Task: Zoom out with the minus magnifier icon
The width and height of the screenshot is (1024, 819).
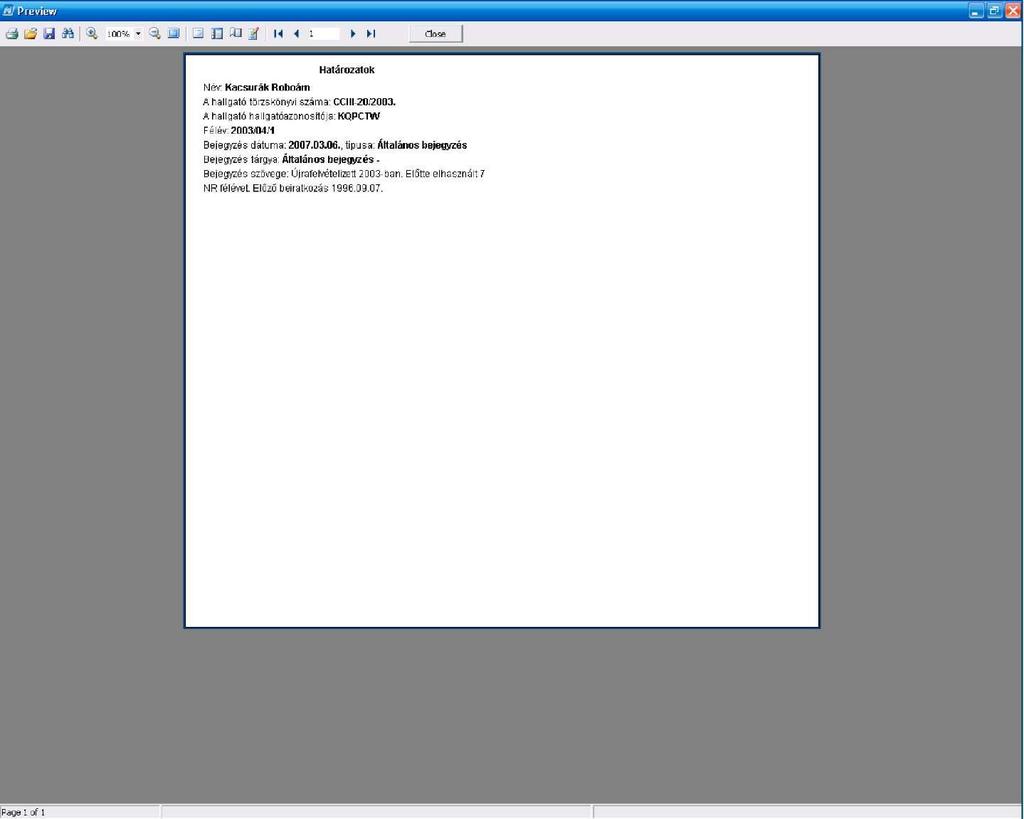Action: [155, 34]
